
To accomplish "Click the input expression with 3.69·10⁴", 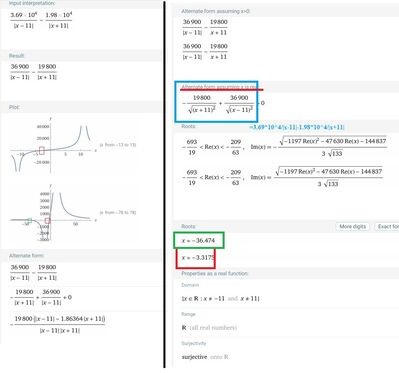I will pyautogui.click(x=41, y=20).
